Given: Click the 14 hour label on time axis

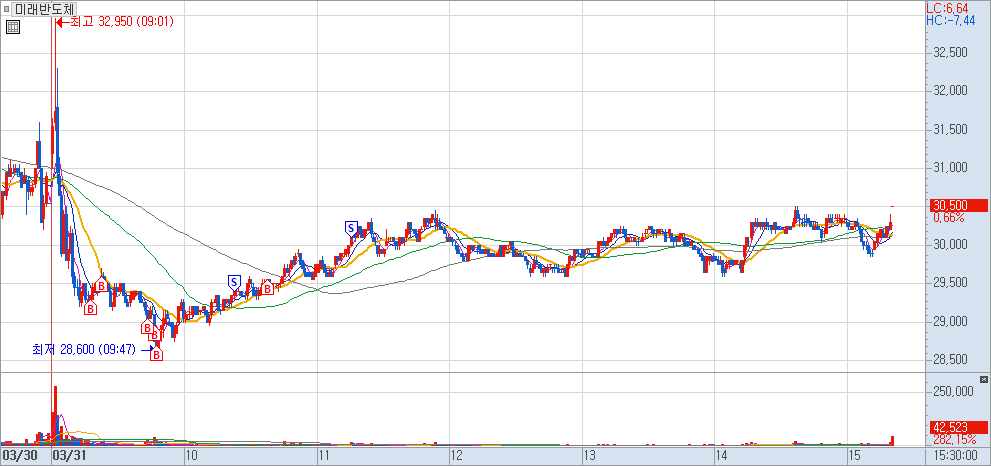Looking at the screenshot, I should tap(722, 455).
